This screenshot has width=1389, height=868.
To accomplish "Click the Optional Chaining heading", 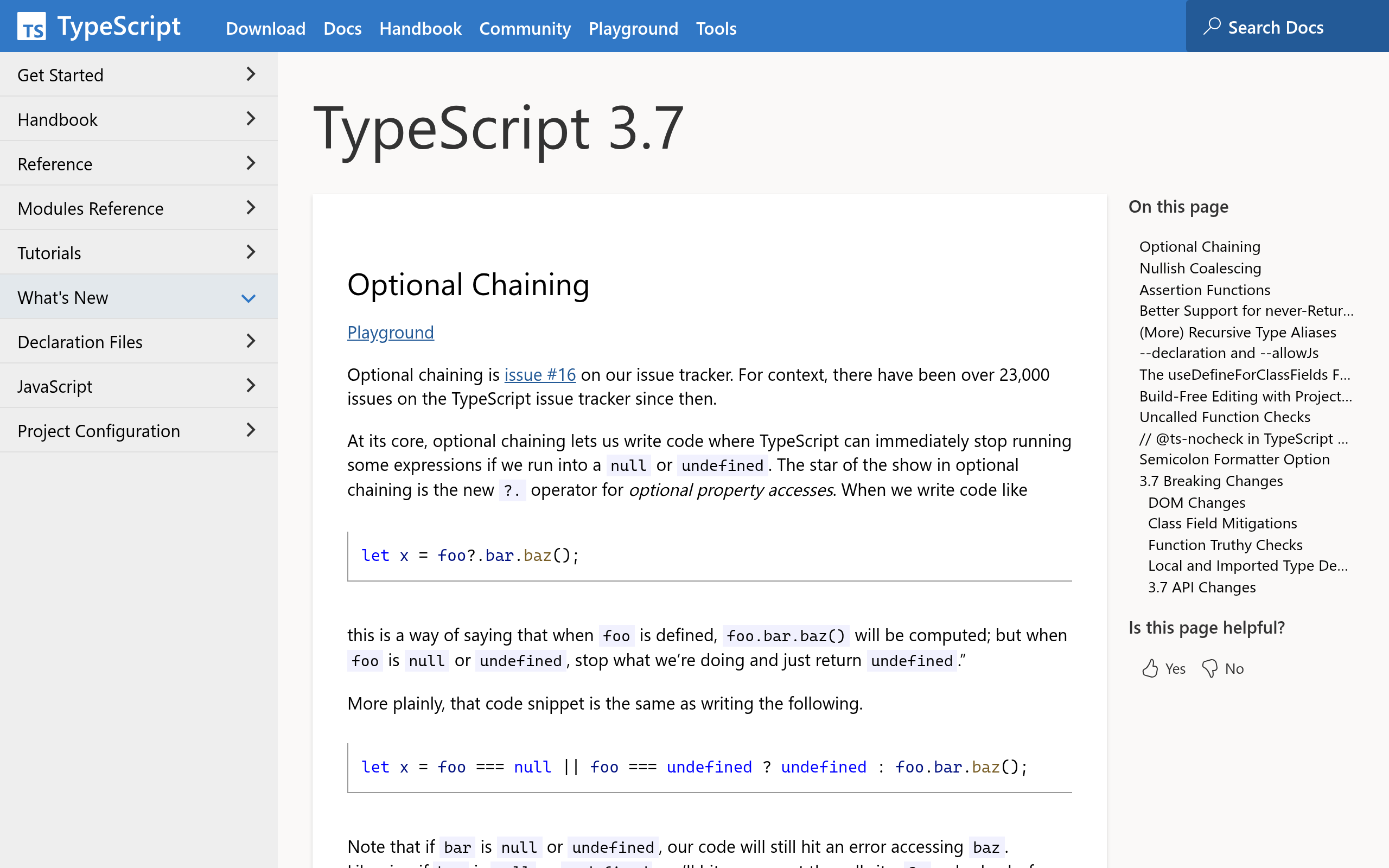I will [x=468, y=284].
